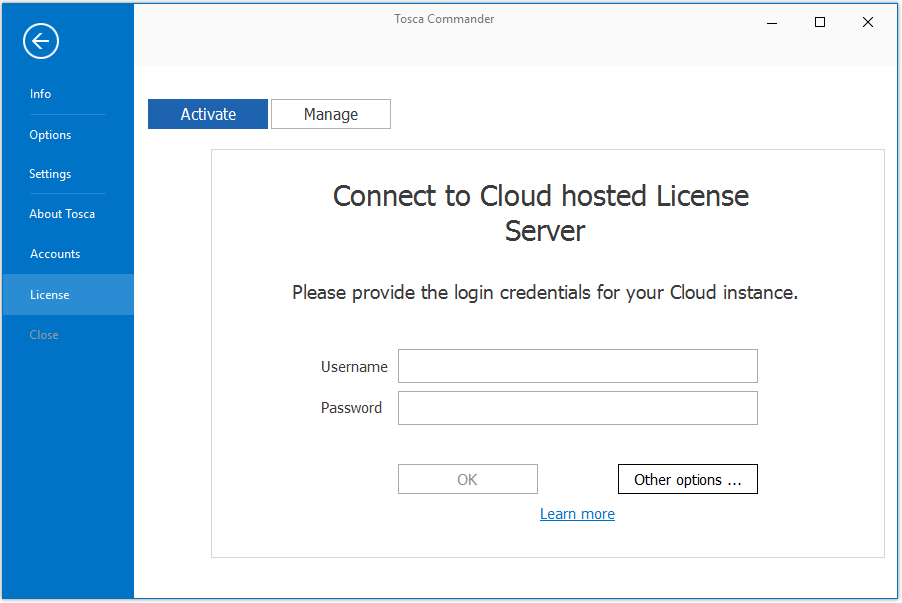Switch to the Activate tab
This screenshot has width=902, height=603.
pyautogui.click(x=208, y=114)
